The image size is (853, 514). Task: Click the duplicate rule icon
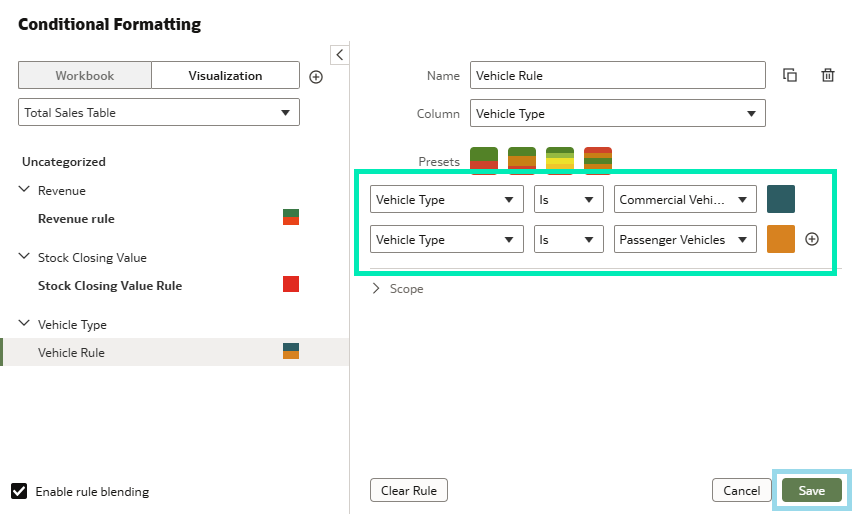[790, 75]
